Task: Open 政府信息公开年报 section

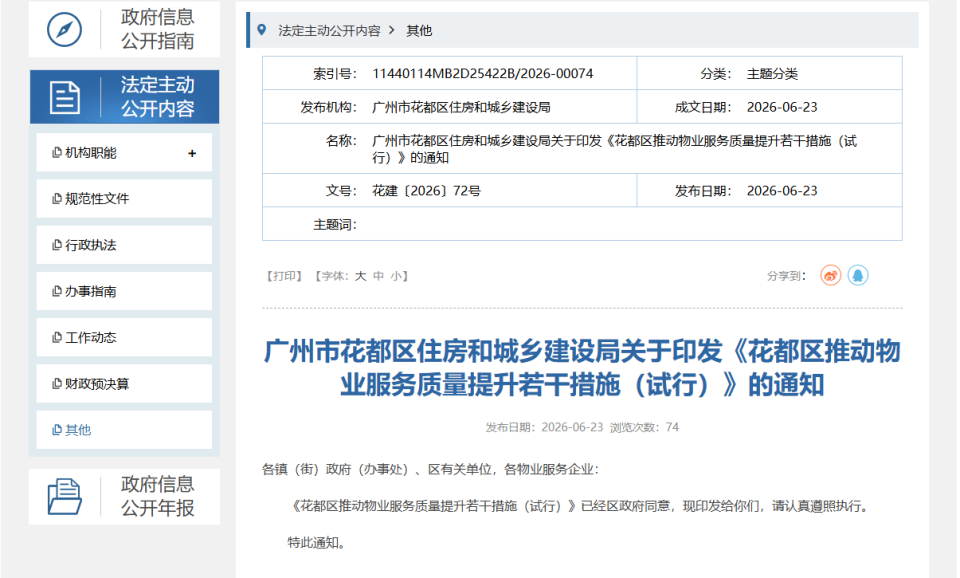Action: pos(124,497)
